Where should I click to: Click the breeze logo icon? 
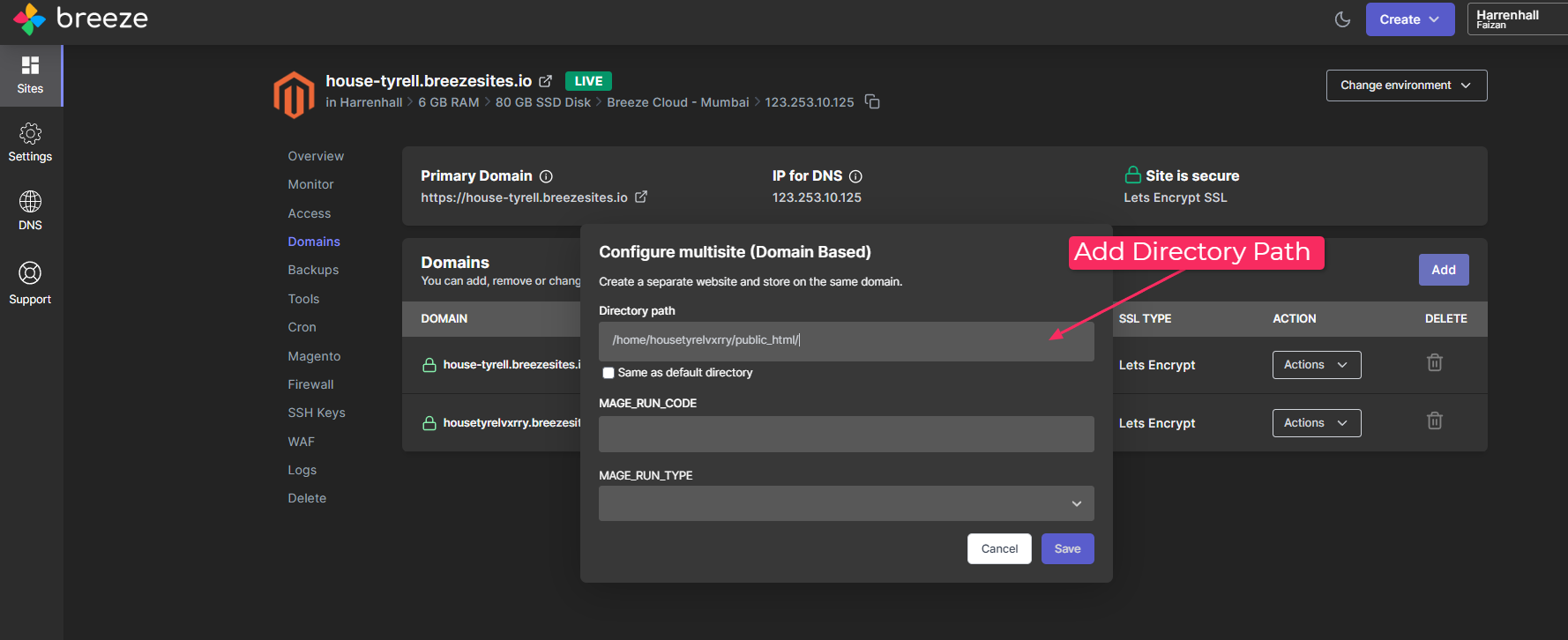29,19
